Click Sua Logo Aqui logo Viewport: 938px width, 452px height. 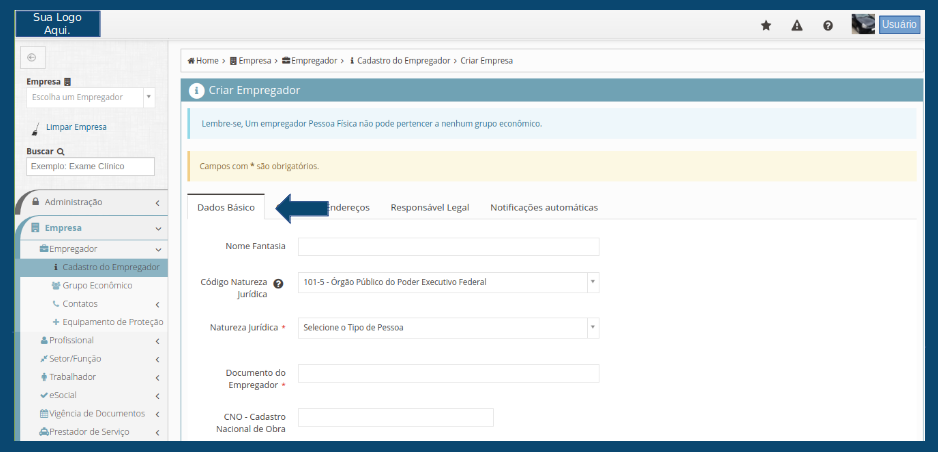[x=57, y=24]
